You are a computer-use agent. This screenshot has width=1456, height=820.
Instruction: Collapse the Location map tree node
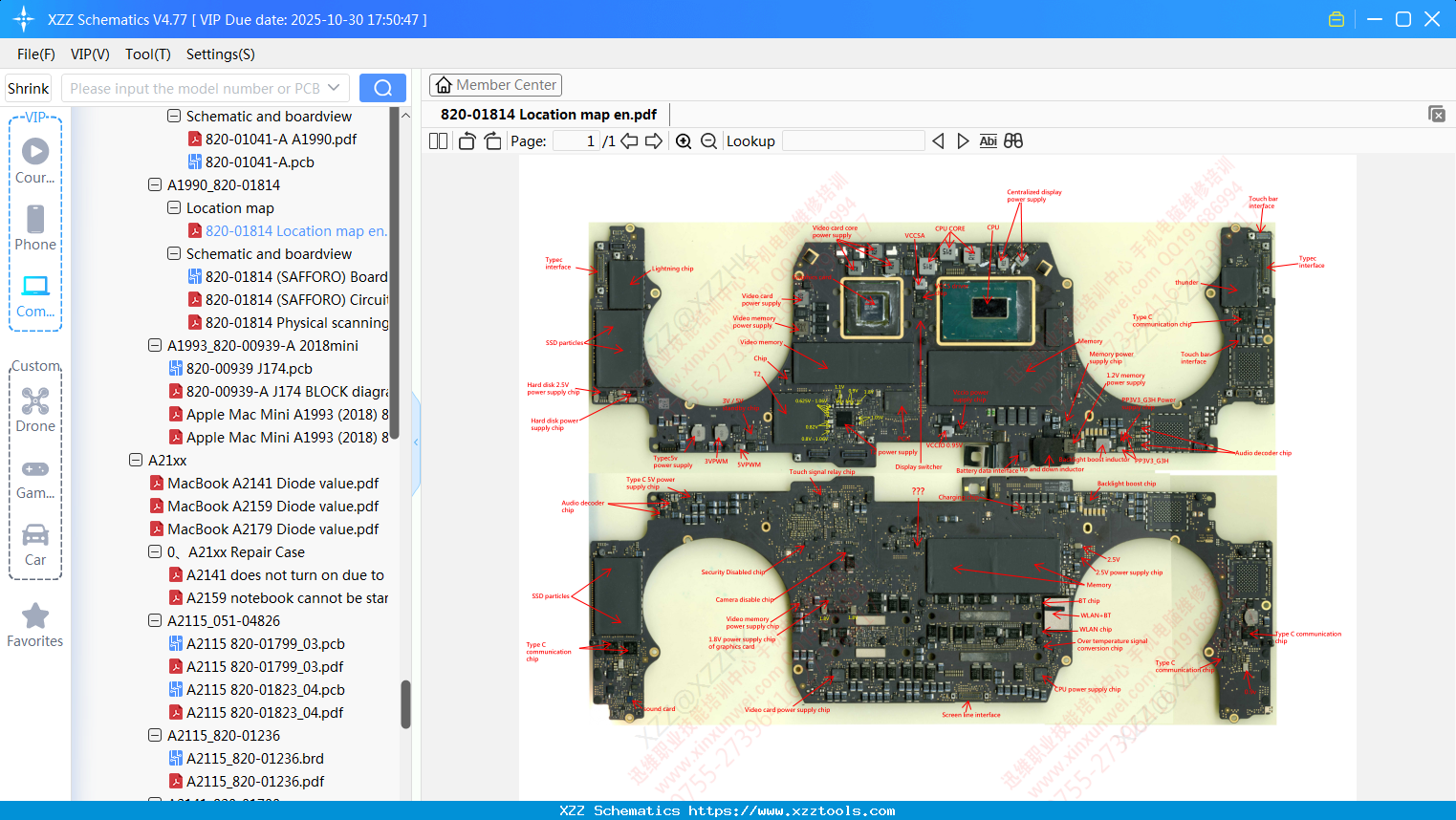174,207
